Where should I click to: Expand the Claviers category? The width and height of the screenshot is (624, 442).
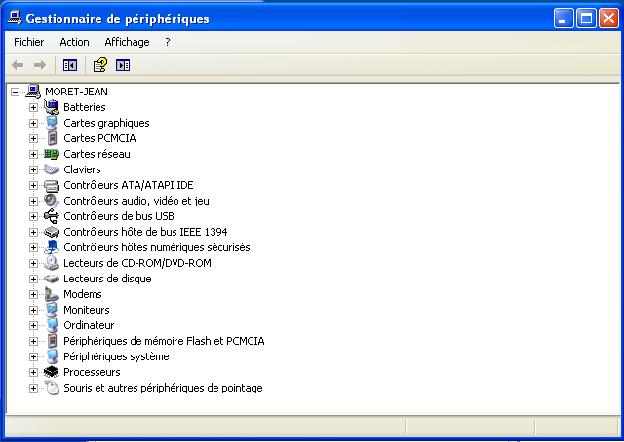click(x=33, y=170)
